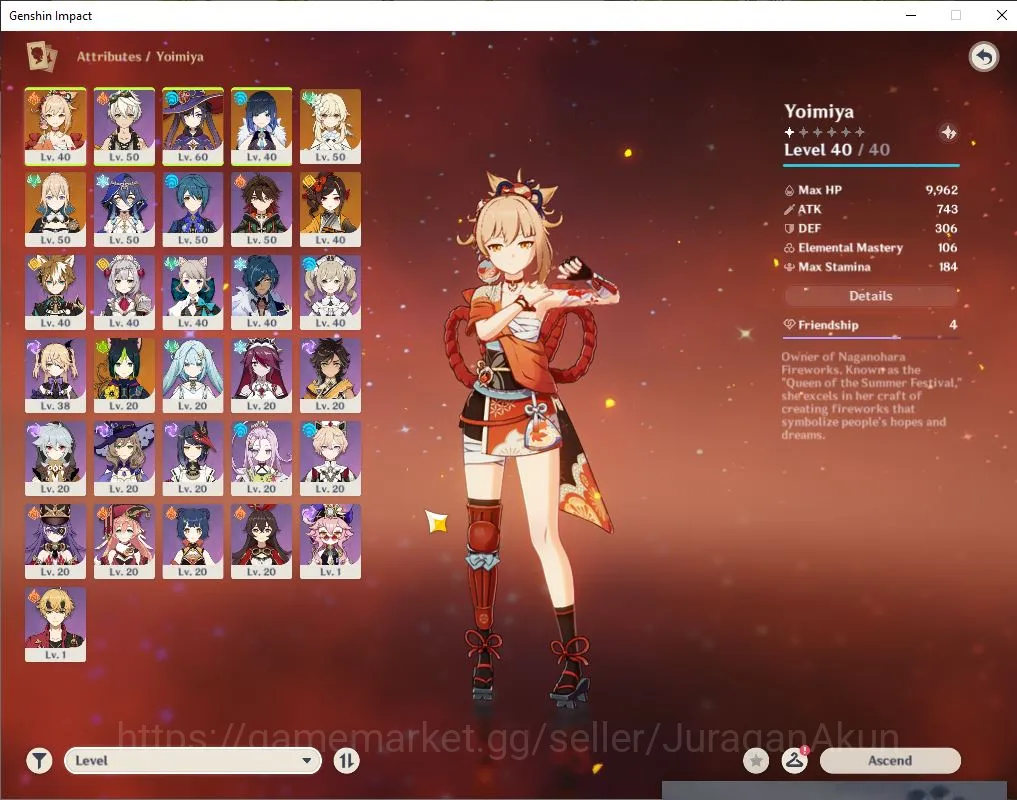Click Yoimiya's star rarity row

pyautogui.click(x=824, y=132)
